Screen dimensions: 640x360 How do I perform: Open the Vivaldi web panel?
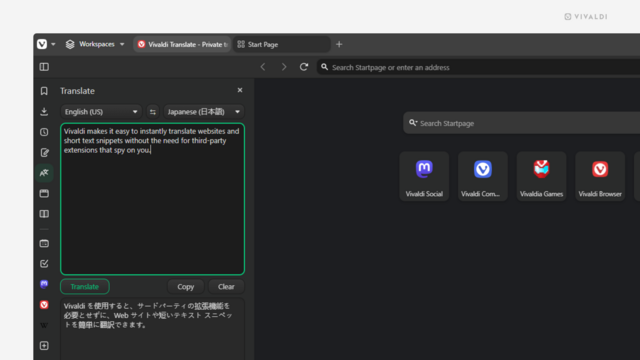coord(44,305)
